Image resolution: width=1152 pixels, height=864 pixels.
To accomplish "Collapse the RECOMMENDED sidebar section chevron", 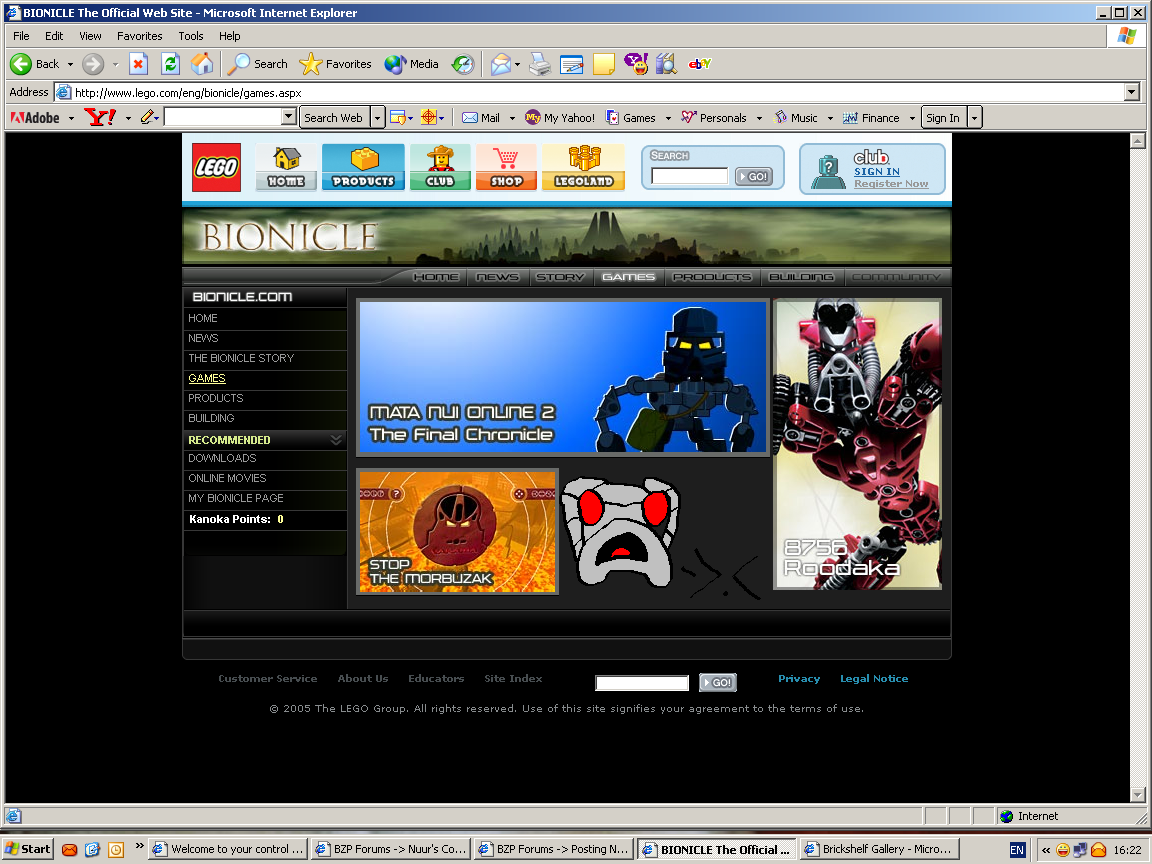I will point(336,439).
